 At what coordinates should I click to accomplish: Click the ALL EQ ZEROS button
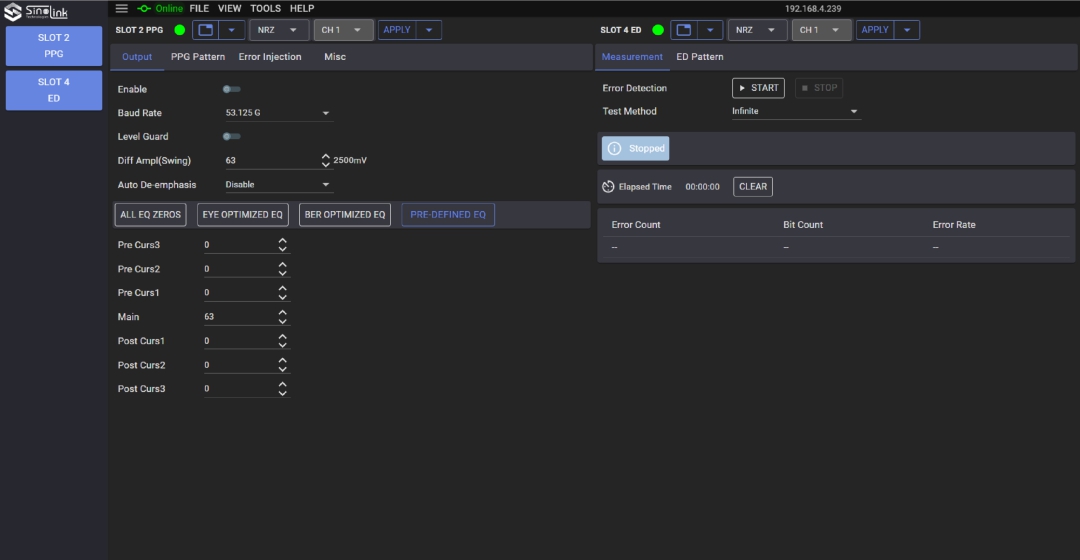click(150, 214)
